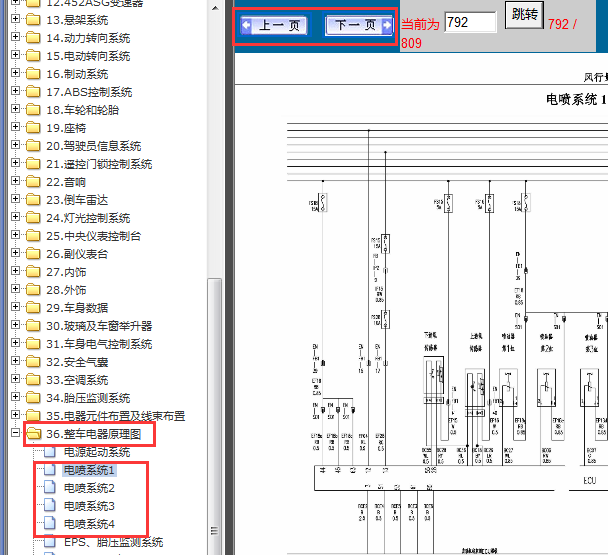Screen dimensions: 608x555
Task: Select the 30.玻璃及车窗举升器 folder label
Action: pos(99,326)
